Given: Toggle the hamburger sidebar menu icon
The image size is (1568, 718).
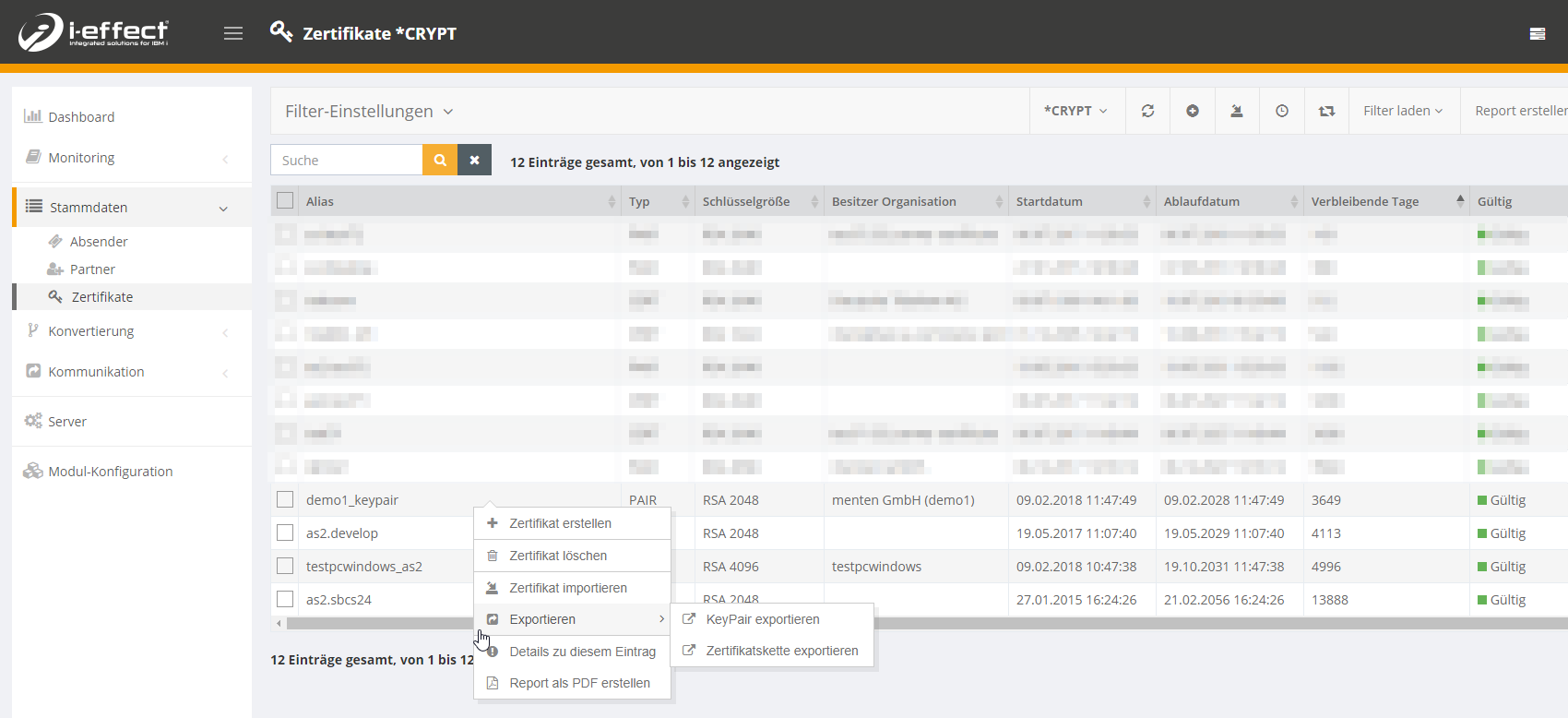Looking at the screenshot, I should coord(233,33).
